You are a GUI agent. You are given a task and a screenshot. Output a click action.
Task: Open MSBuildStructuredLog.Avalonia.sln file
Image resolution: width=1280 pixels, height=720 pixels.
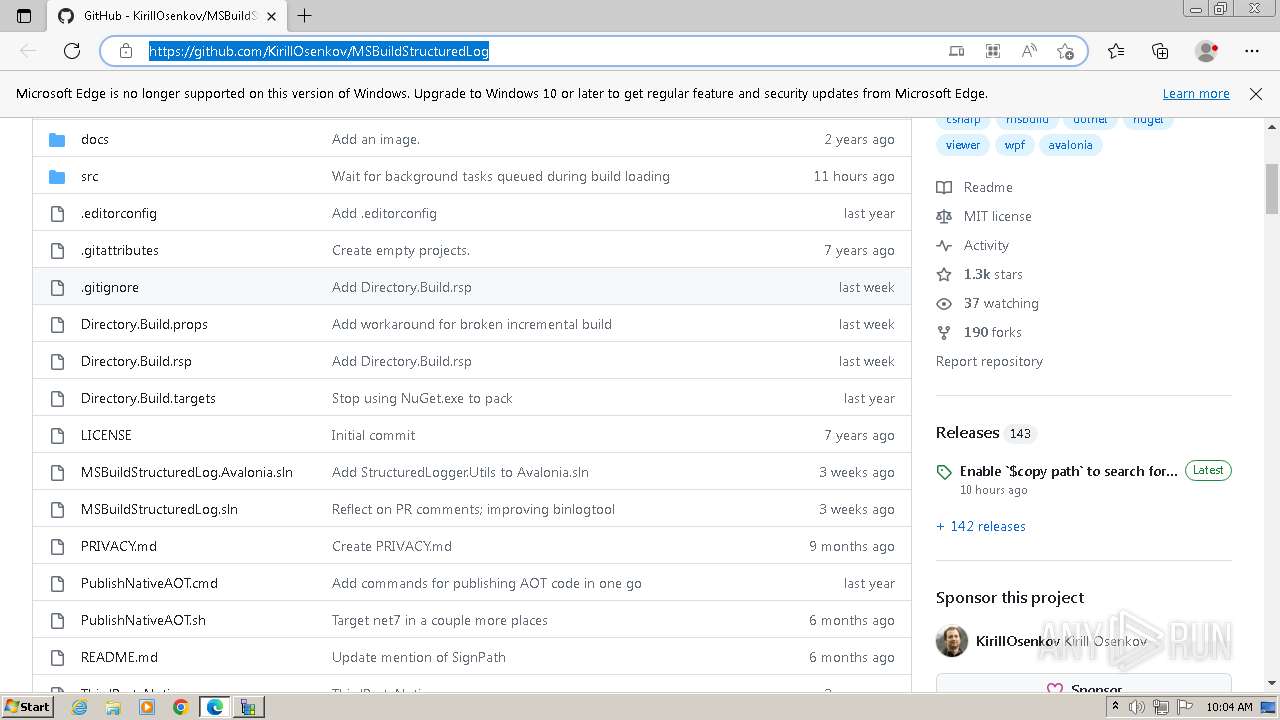[187, 472]
